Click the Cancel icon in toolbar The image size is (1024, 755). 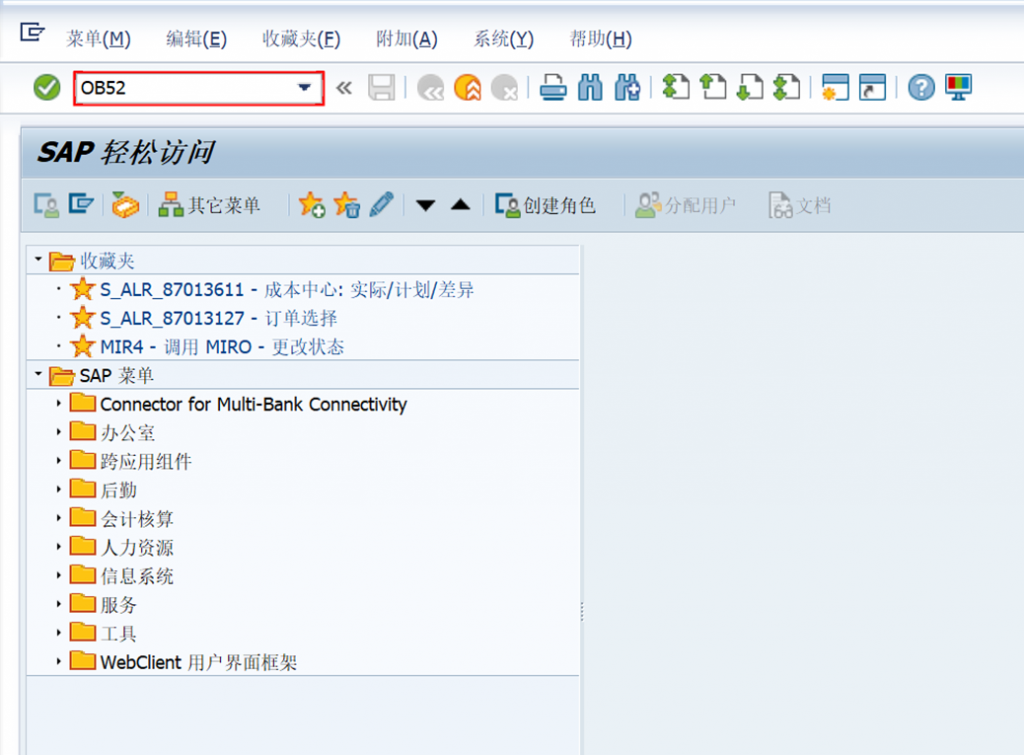click(x=505, y=88)
